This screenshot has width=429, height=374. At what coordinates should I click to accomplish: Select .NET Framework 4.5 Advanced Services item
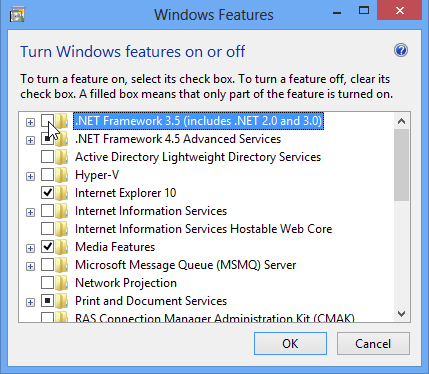(178, 139)
